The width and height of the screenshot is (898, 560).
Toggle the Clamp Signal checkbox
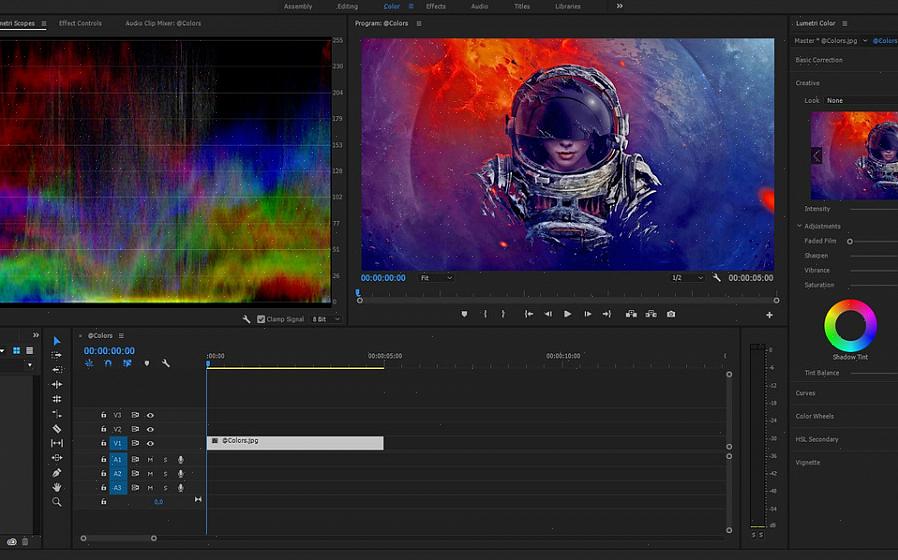[261, 319]
